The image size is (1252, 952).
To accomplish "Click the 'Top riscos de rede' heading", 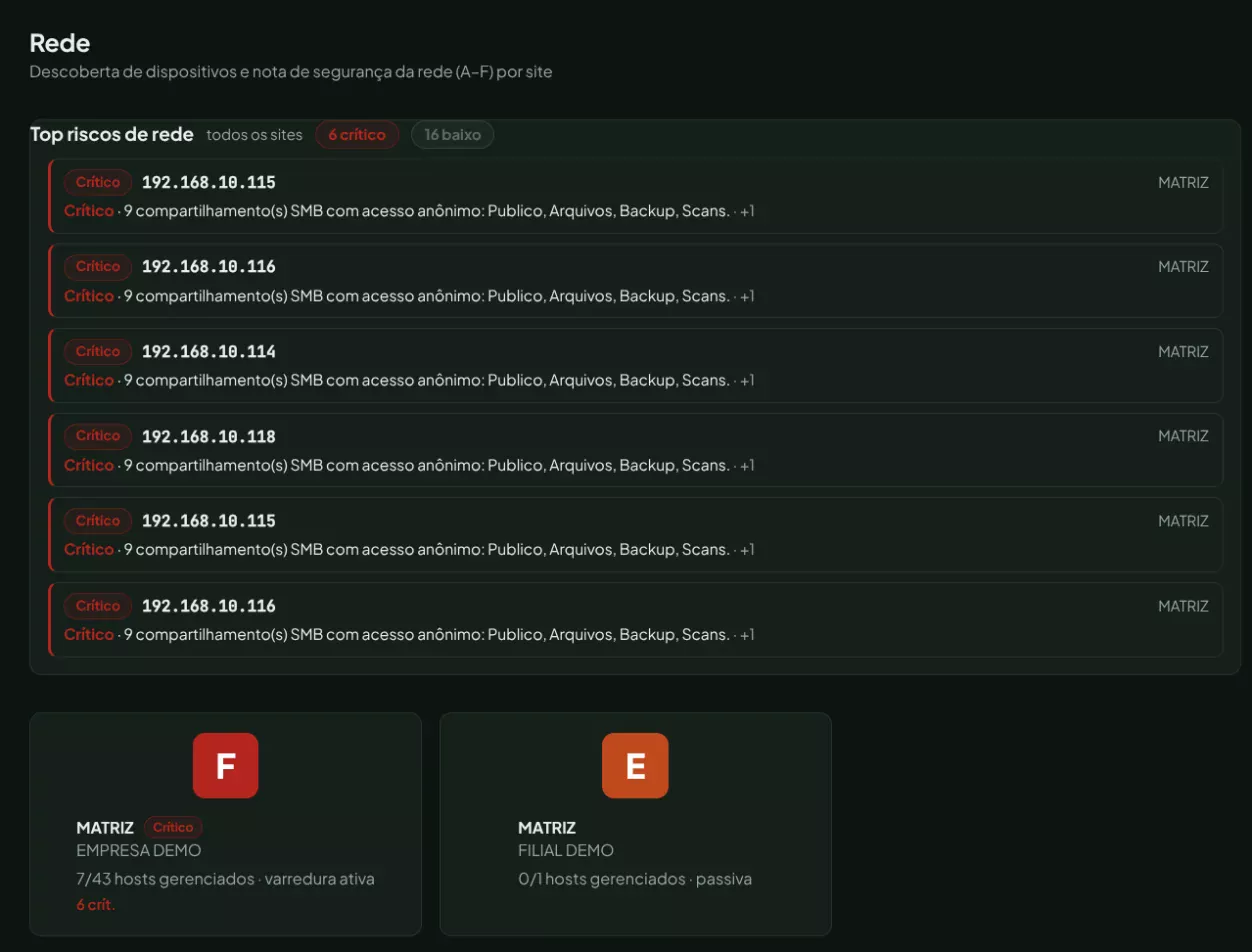I will coord(112,135).
